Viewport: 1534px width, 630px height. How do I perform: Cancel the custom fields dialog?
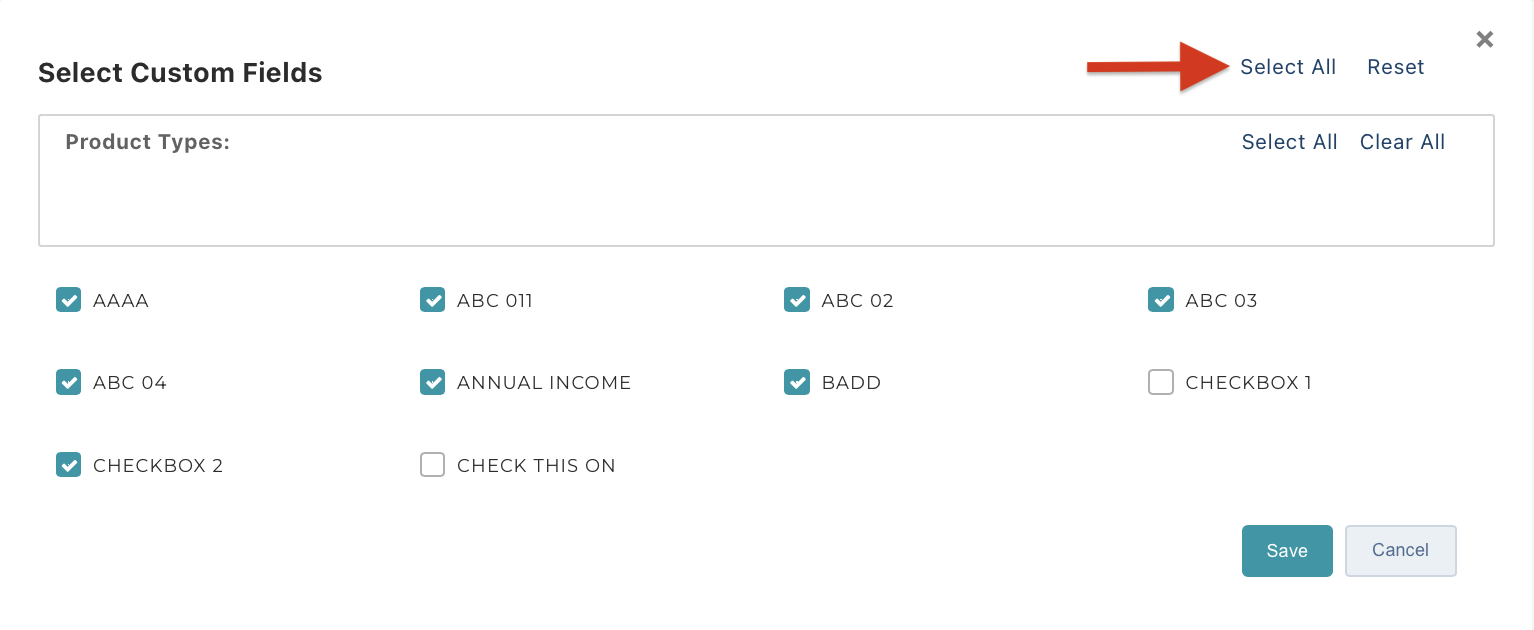pyautogui.click(x=1400, y=551)
